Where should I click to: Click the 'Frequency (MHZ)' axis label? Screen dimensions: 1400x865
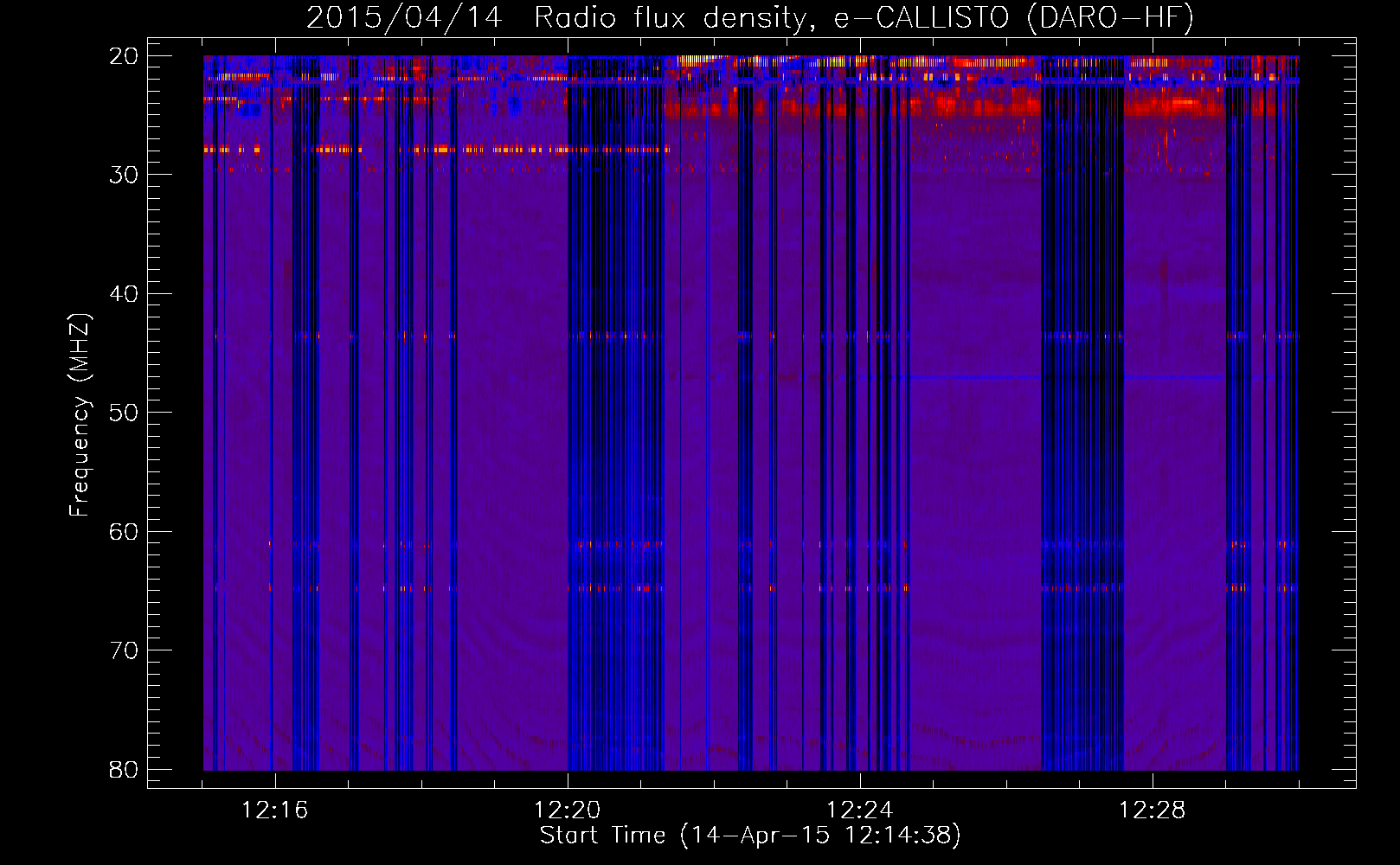pyautogui.click(x=80, y=415)
